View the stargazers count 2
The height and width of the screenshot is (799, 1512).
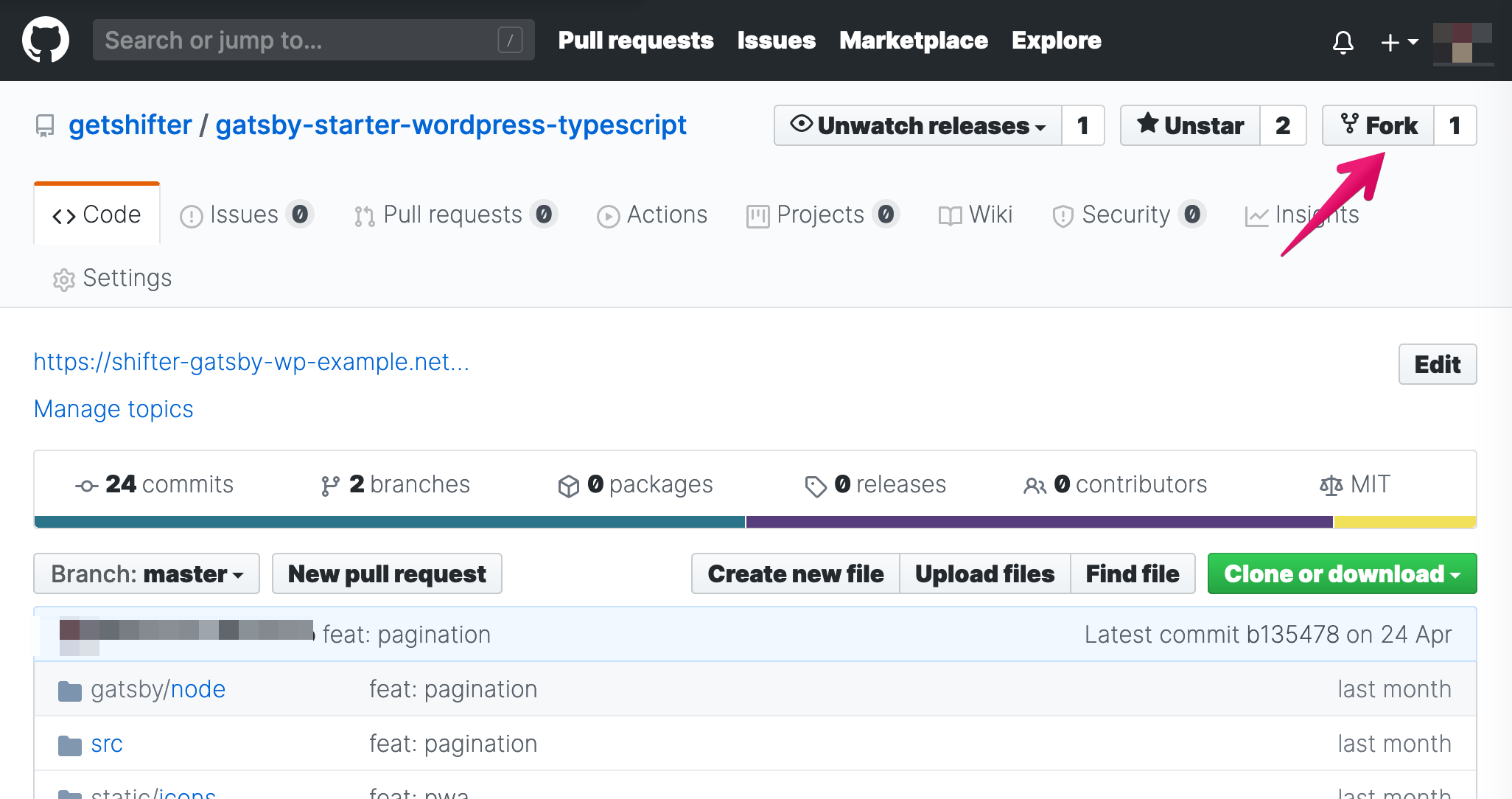pyautogui.click(x=1283, y=125)
